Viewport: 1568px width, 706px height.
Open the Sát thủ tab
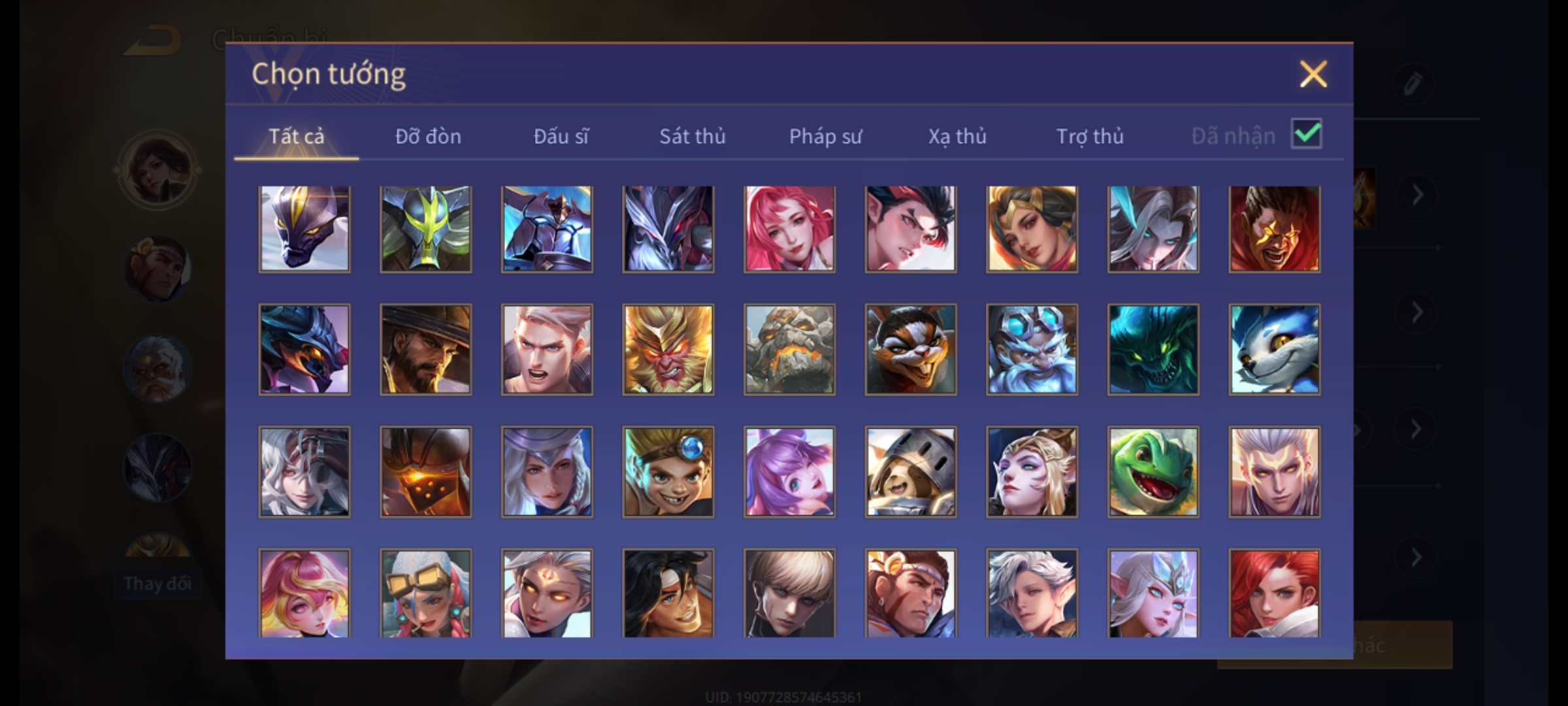[693, 136]
